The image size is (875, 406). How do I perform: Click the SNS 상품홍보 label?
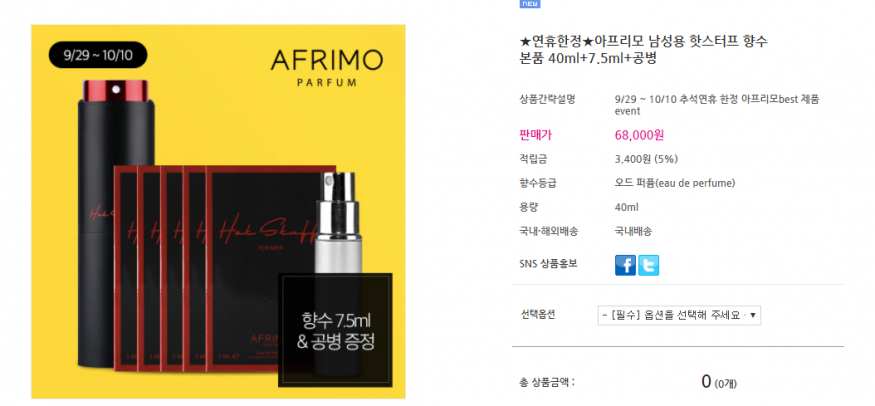coord(548,264)
